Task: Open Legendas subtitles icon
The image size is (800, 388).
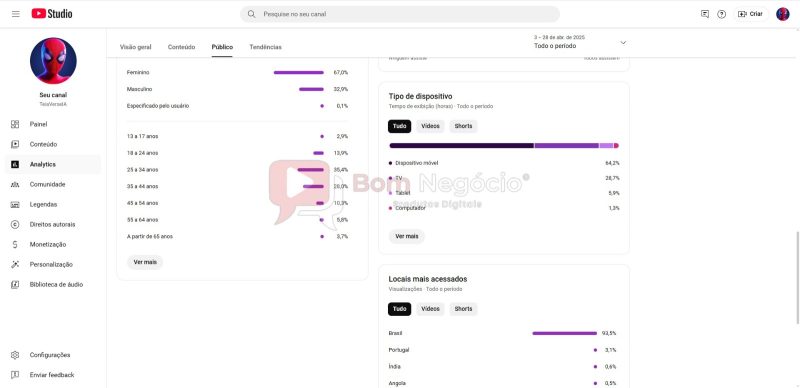Action: click(x=15, y=204)
